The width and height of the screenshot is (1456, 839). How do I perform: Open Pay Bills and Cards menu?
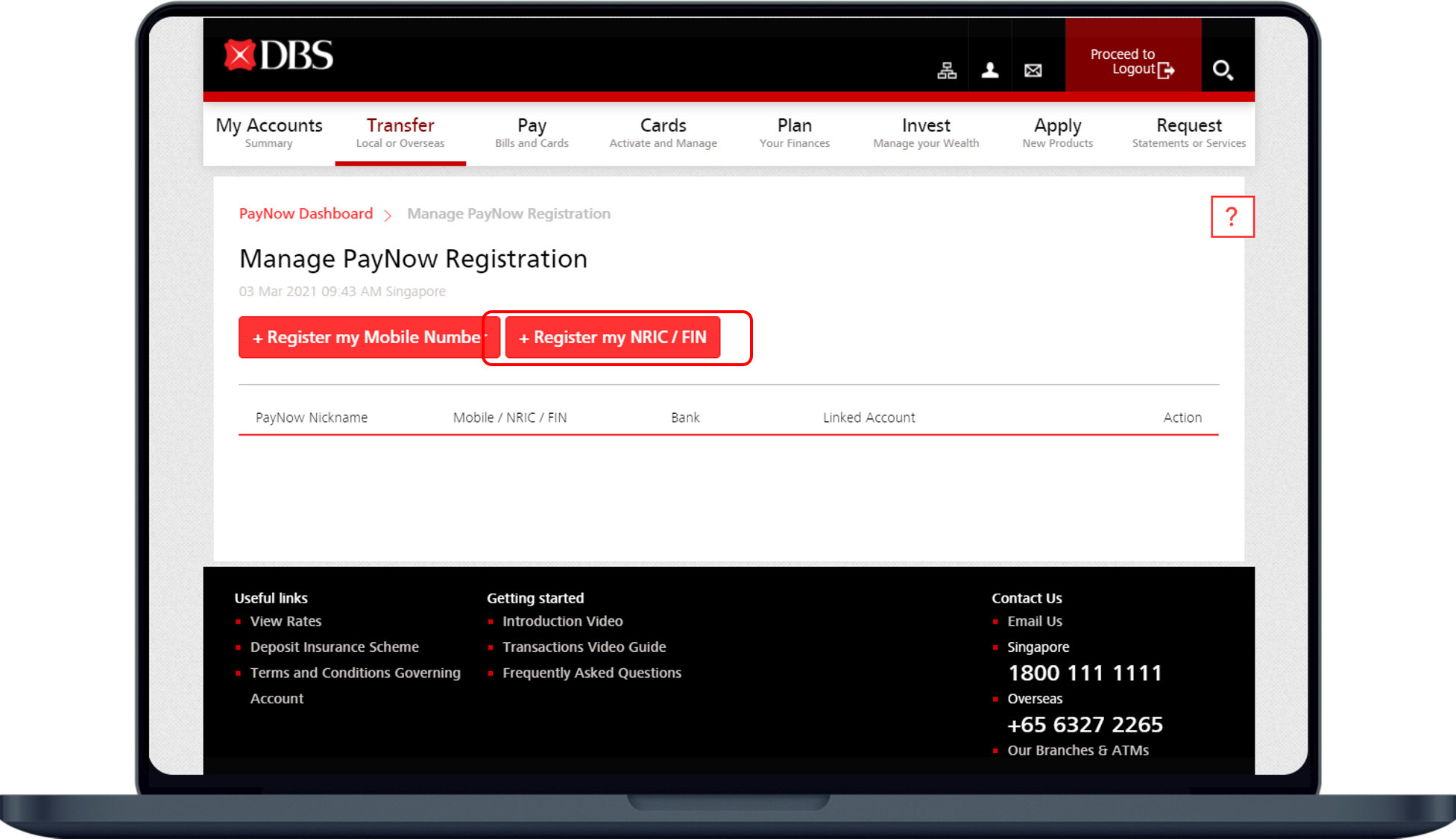click(x=532, y=133)
